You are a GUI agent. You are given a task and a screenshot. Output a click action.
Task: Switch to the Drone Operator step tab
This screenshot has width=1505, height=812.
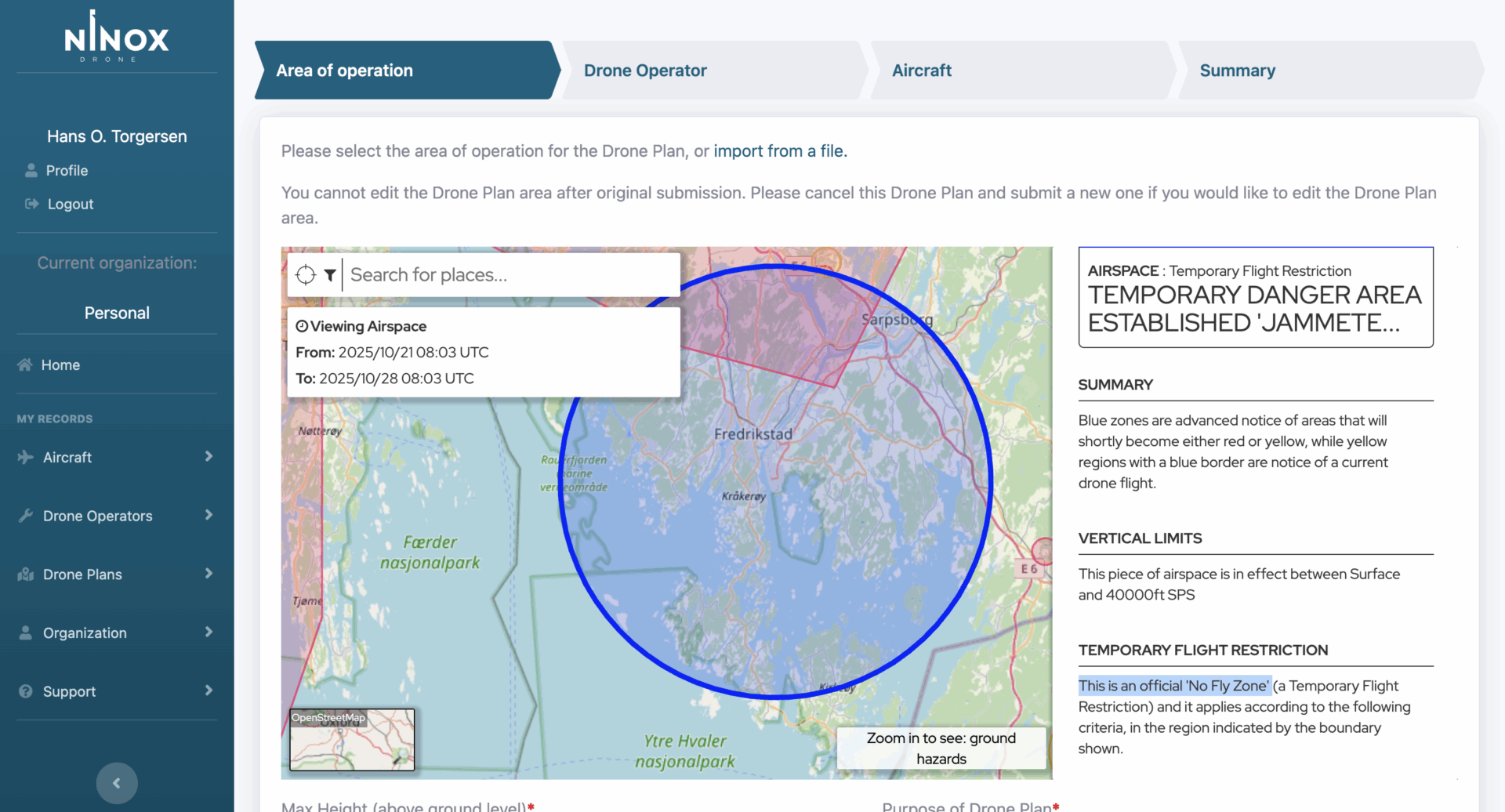tap(645, 71)
